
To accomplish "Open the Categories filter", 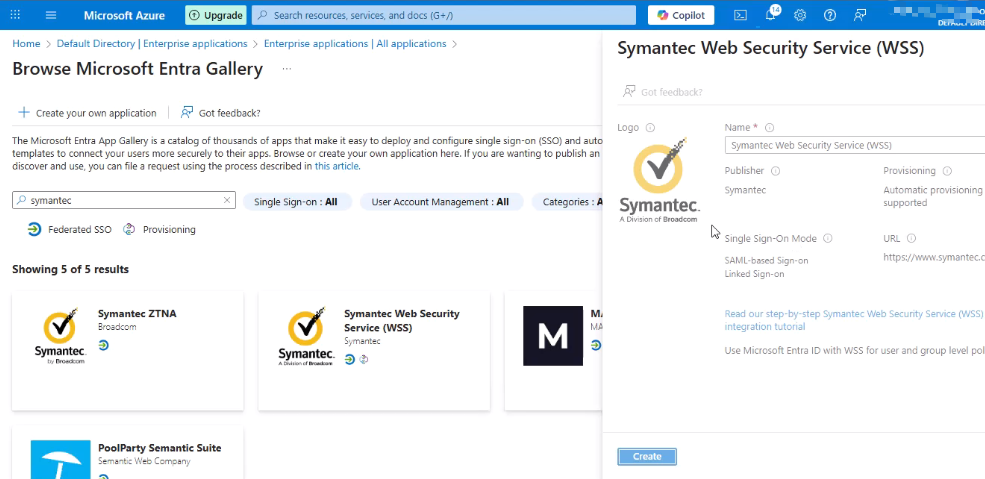I will (x=567, y=202).
